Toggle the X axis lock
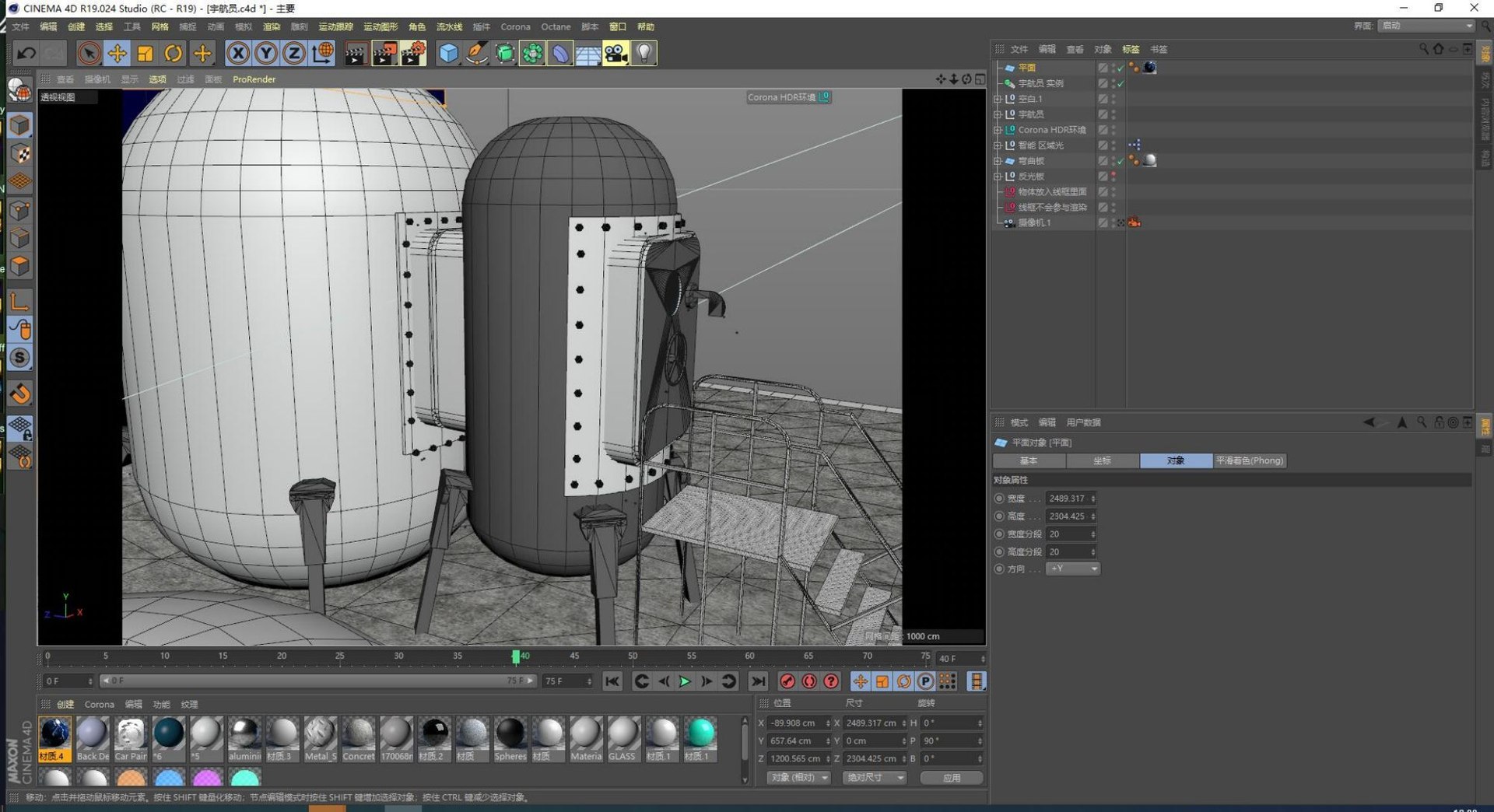Screen dimensions: 1494x812 pyautogui.click(x=238, y=54)
